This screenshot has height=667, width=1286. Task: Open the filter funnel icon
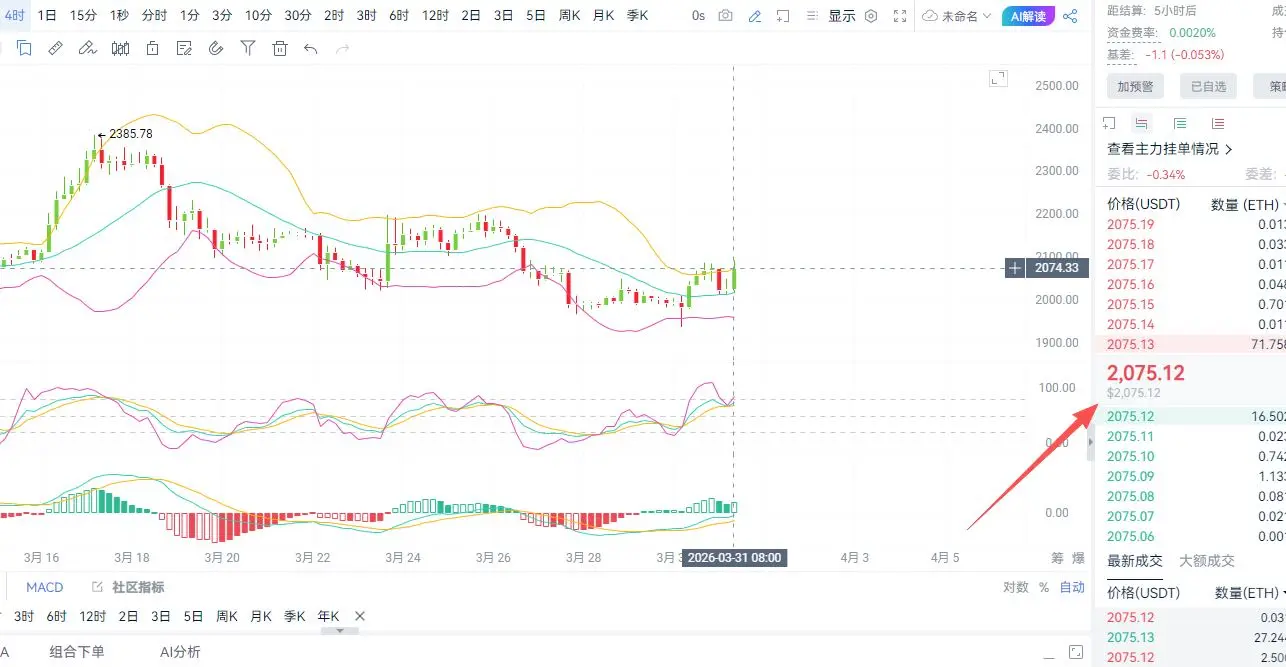[248, 48]
